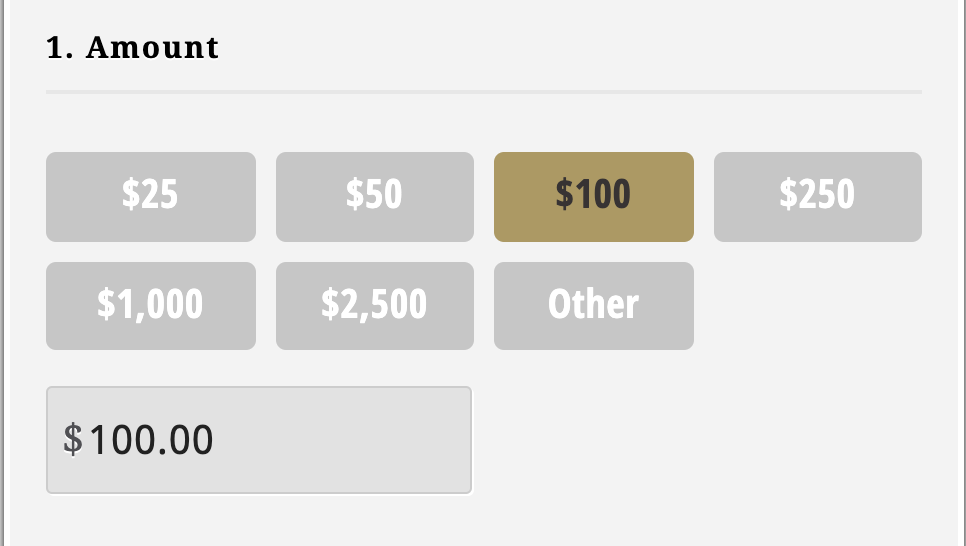
Task: Set the donation to $250
Action: 817,196
